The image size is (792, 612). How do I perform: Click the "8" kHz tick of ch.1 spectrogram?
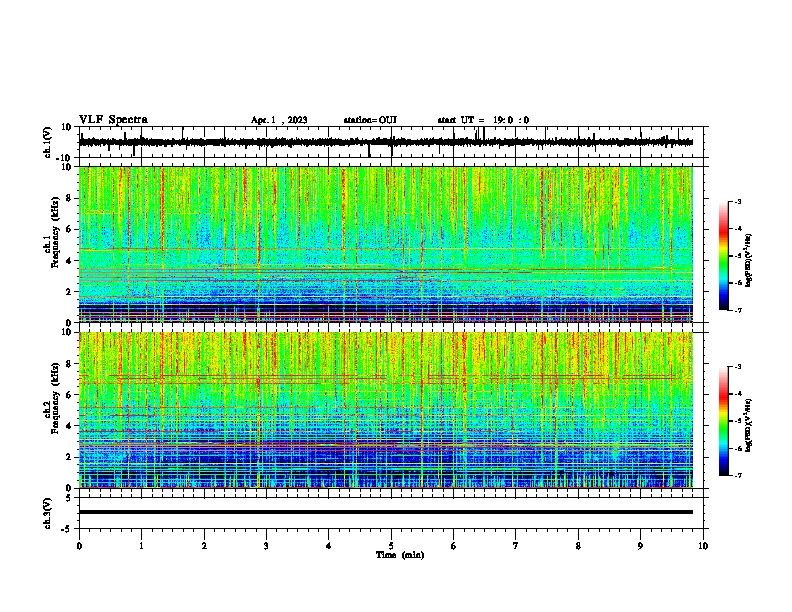[70, 198]
